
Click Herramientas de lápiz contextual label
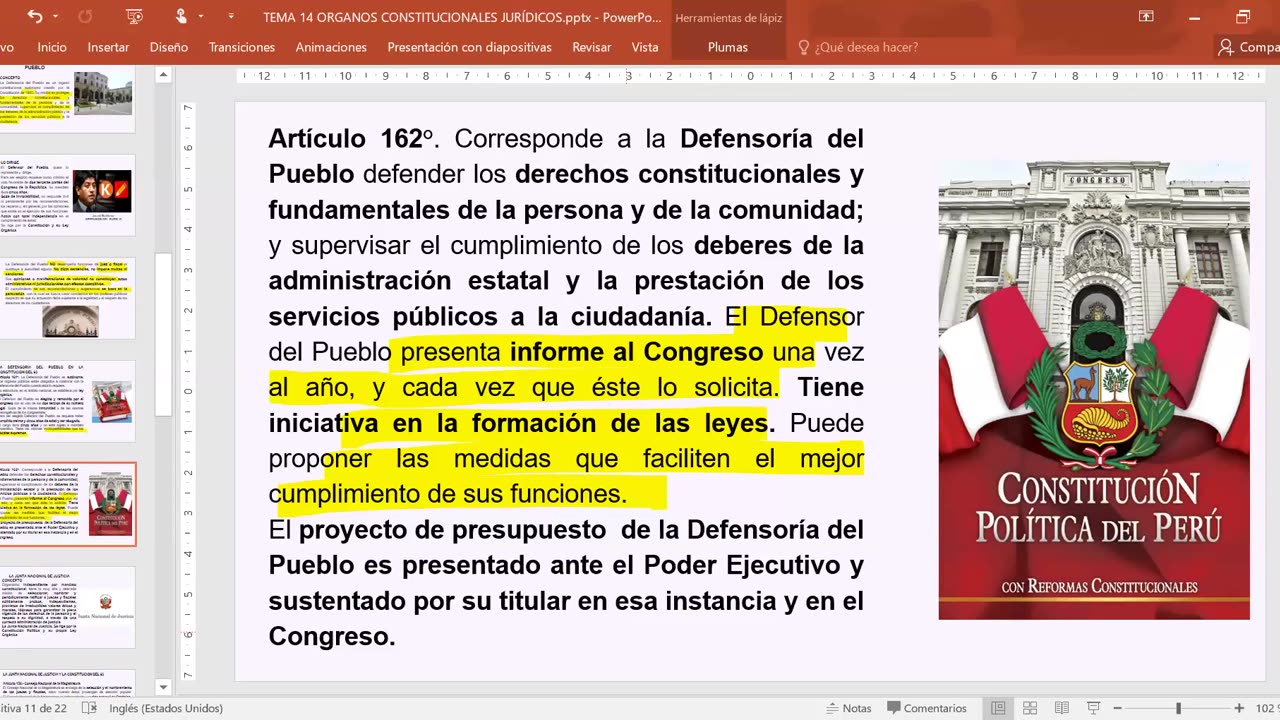728,18
